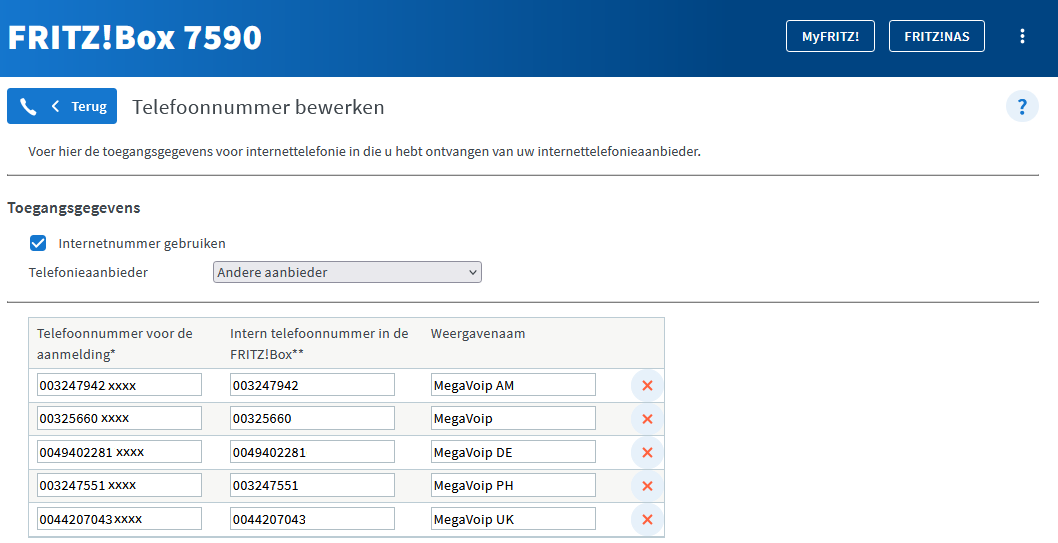The width and height of the screenshot is (1058, 543).
Task: Click internal number field 0044207043
Action: tap(312, 519)
